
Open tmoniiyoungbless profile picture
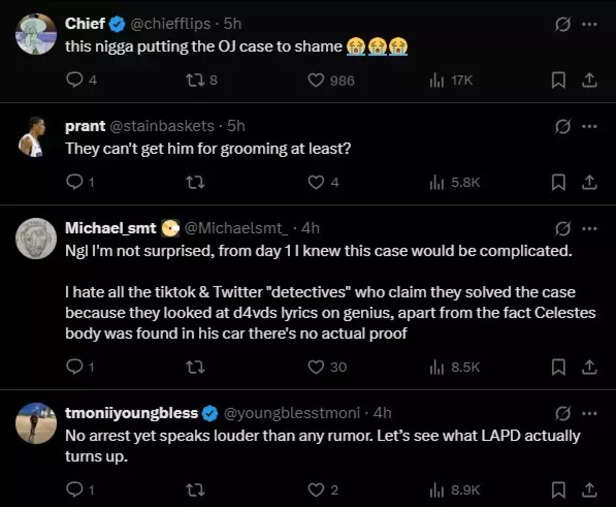pyautogui.click(x=36, y=423)
